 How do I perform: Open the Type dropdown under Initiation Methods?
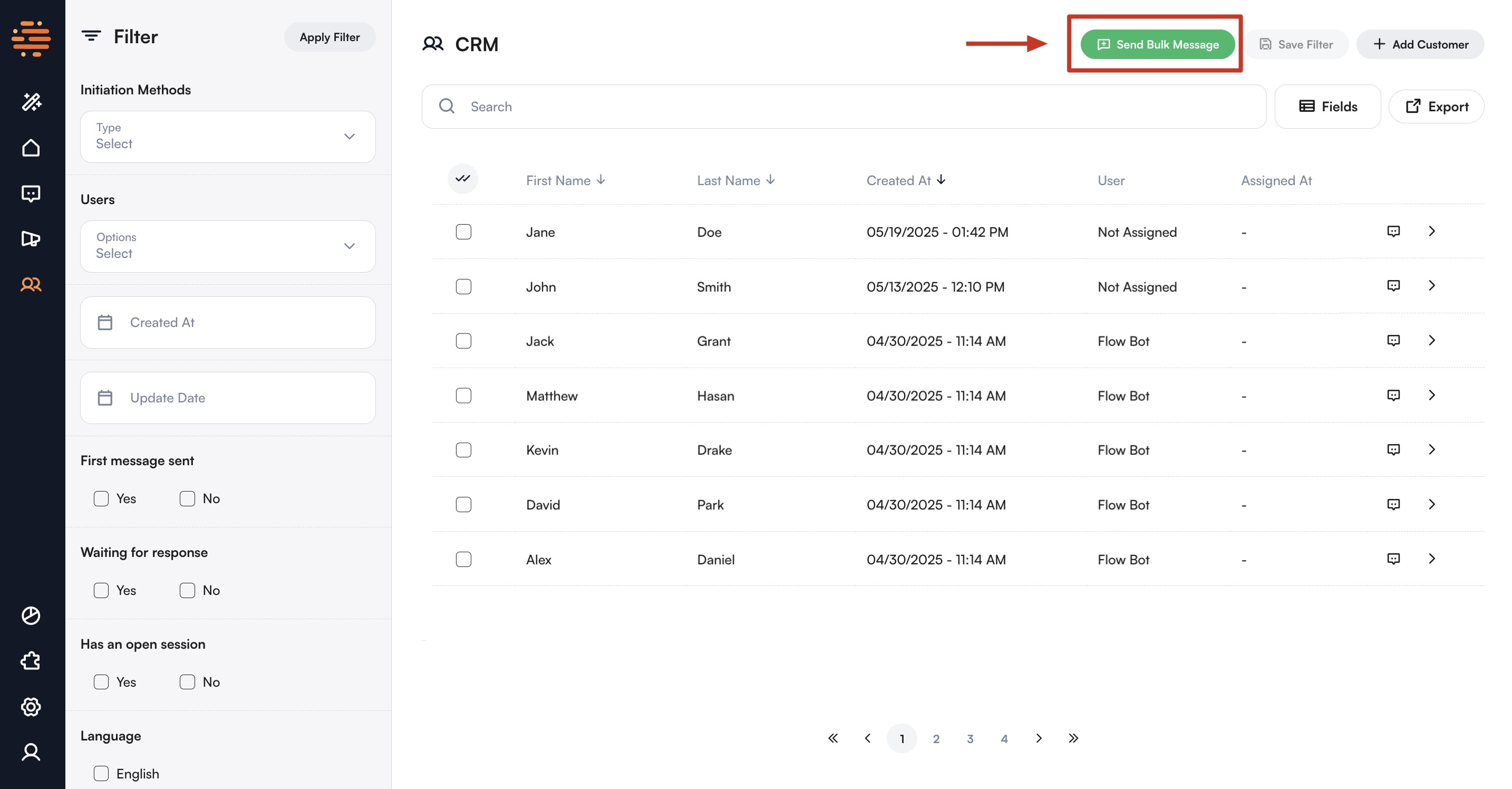[228, 137]
